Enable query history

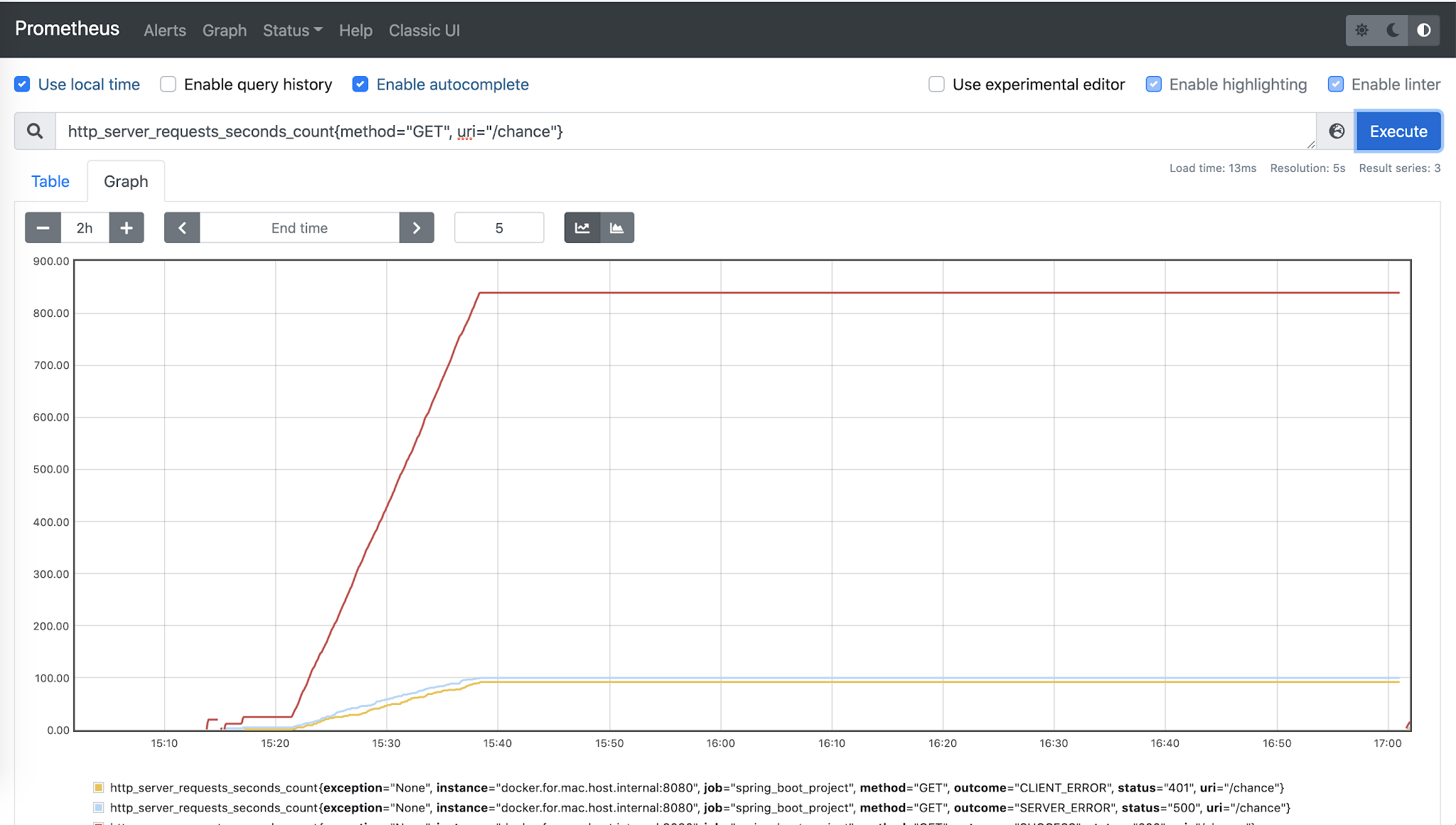(x=168, y=84)
